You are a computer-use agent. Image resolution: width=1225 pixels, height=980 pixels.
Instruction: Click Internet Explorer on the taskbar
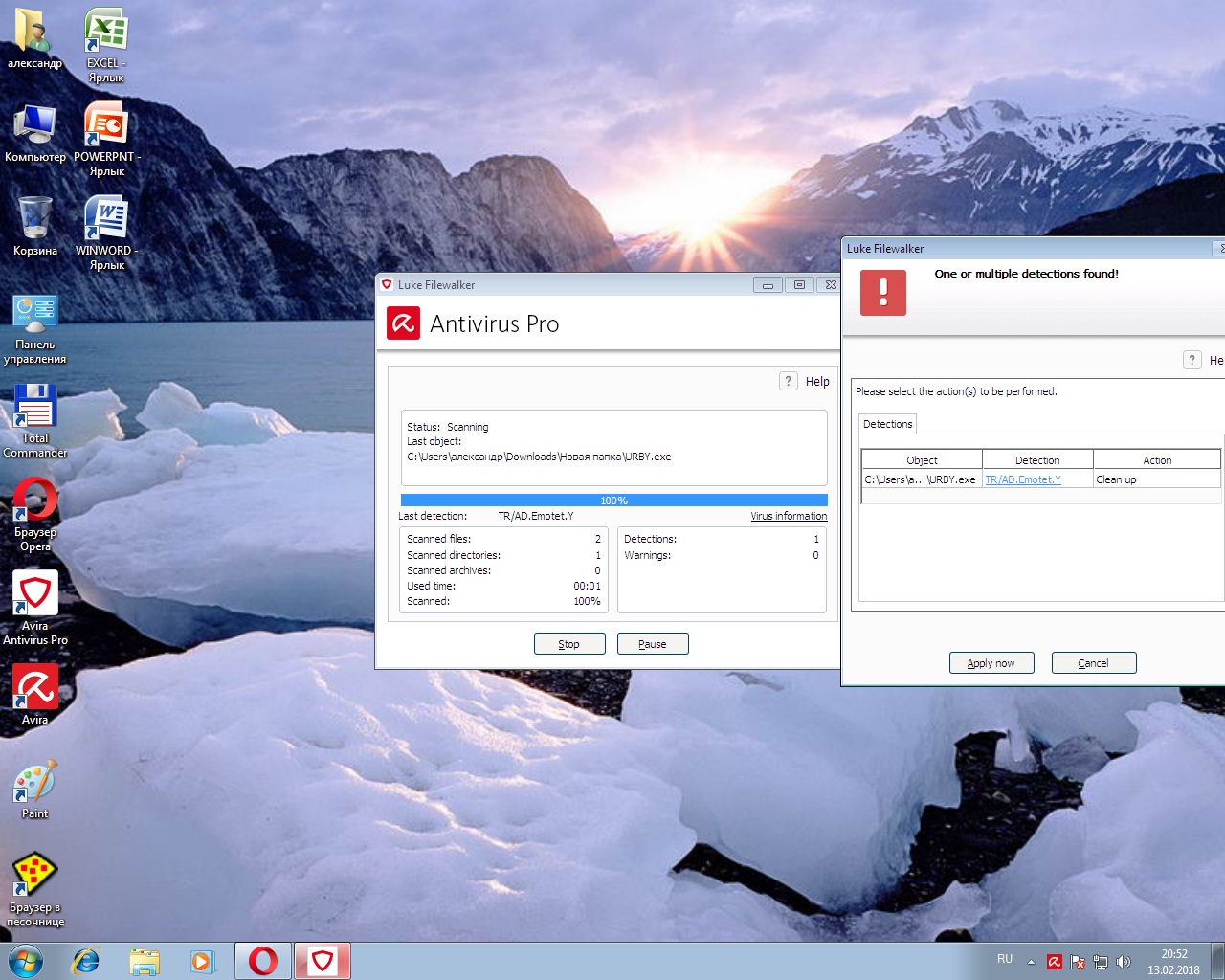pos(86,961)
